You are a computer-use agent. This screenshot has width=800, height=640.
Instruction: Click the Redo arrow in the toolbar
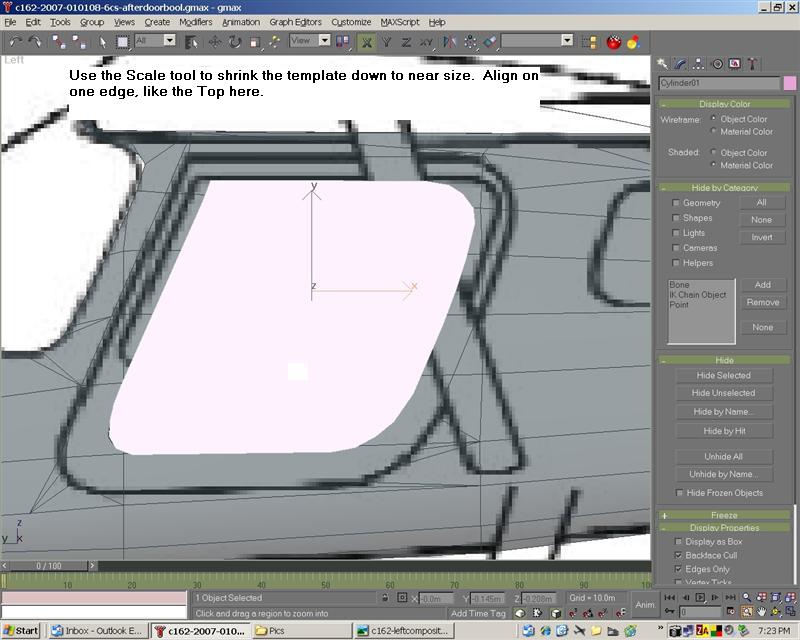pos(35,41)
